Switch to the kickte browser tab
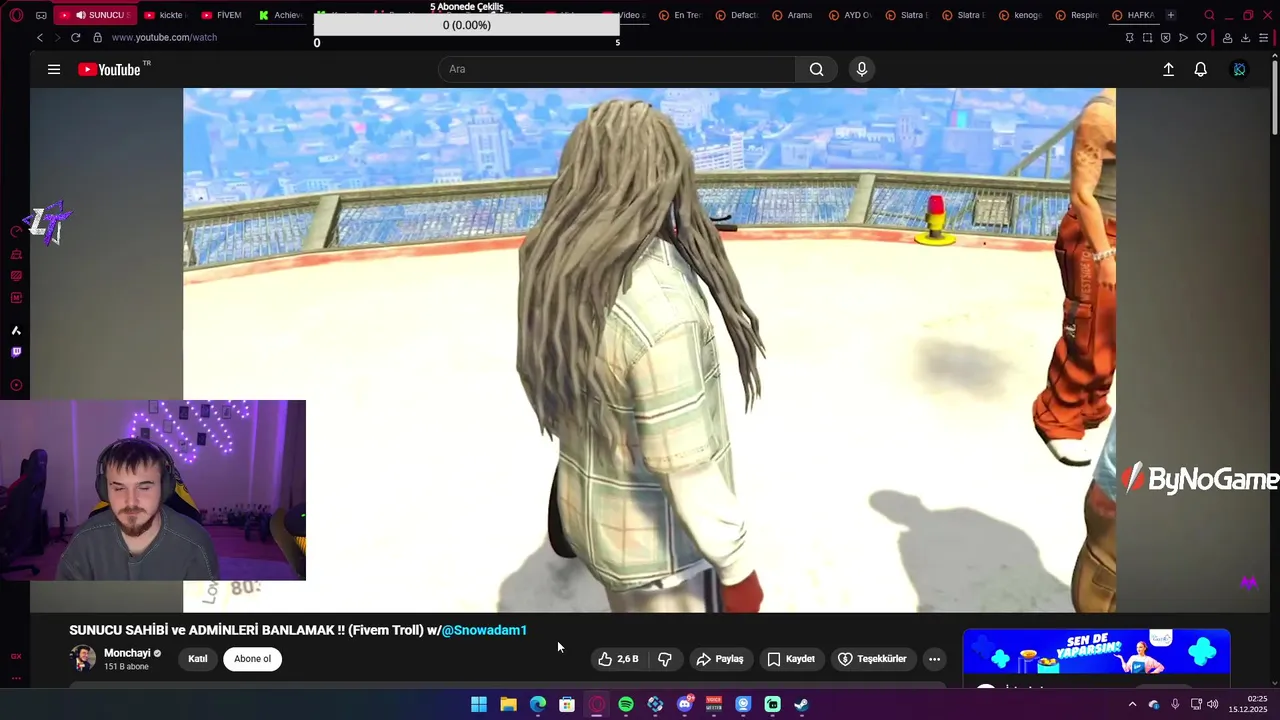Screen dimensions: 1280x720 (x=165, y=15)
